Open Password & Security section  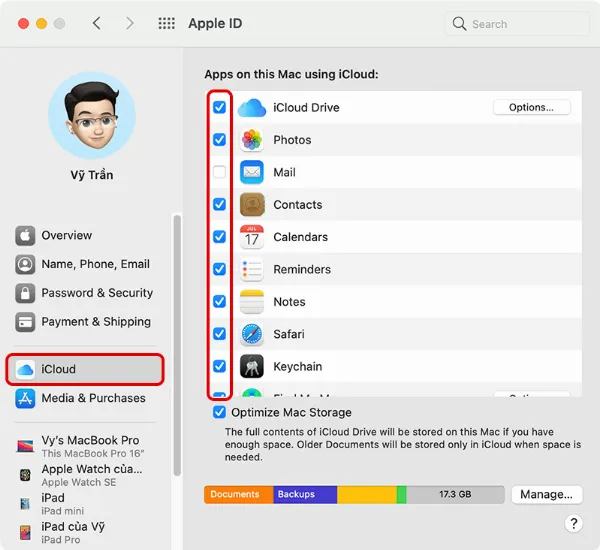coord(96,293)
